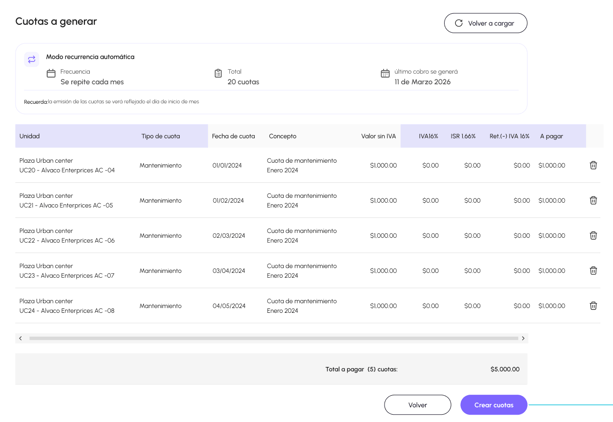Click the UC22 - Alvaco Enterprices AC -06 unit

(67, 241)
